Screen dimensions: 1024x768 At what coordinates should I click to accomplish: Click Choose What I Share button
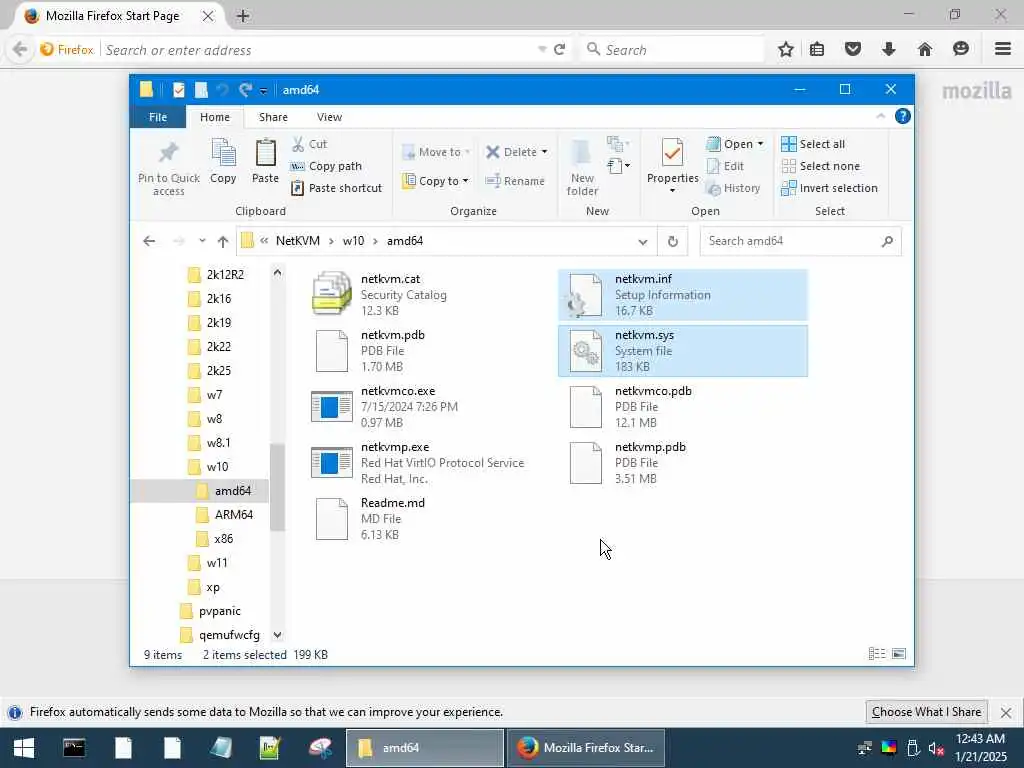[926, 712]
